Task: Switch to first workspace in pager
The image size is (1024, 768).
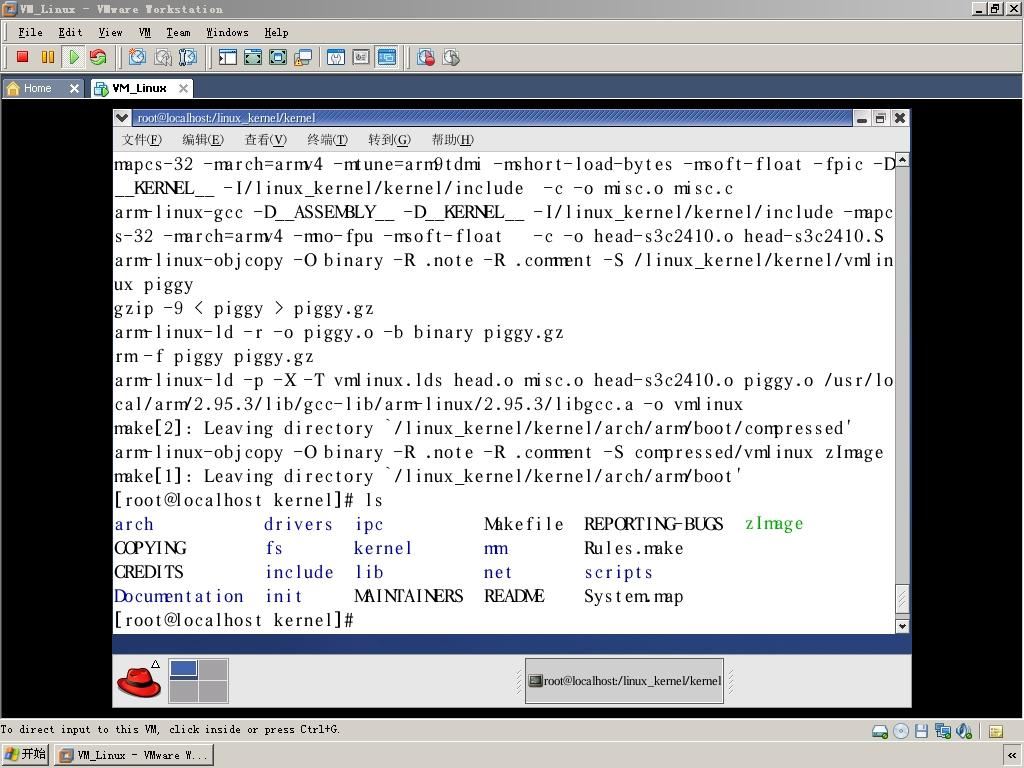Action: pyautogui.click(x=184, y=669)
